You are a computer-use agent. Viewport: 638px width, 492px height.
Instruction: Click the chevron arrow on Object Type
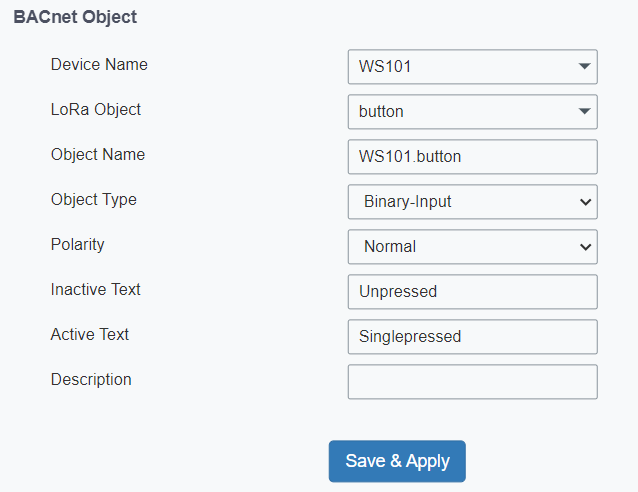point(585,202)
